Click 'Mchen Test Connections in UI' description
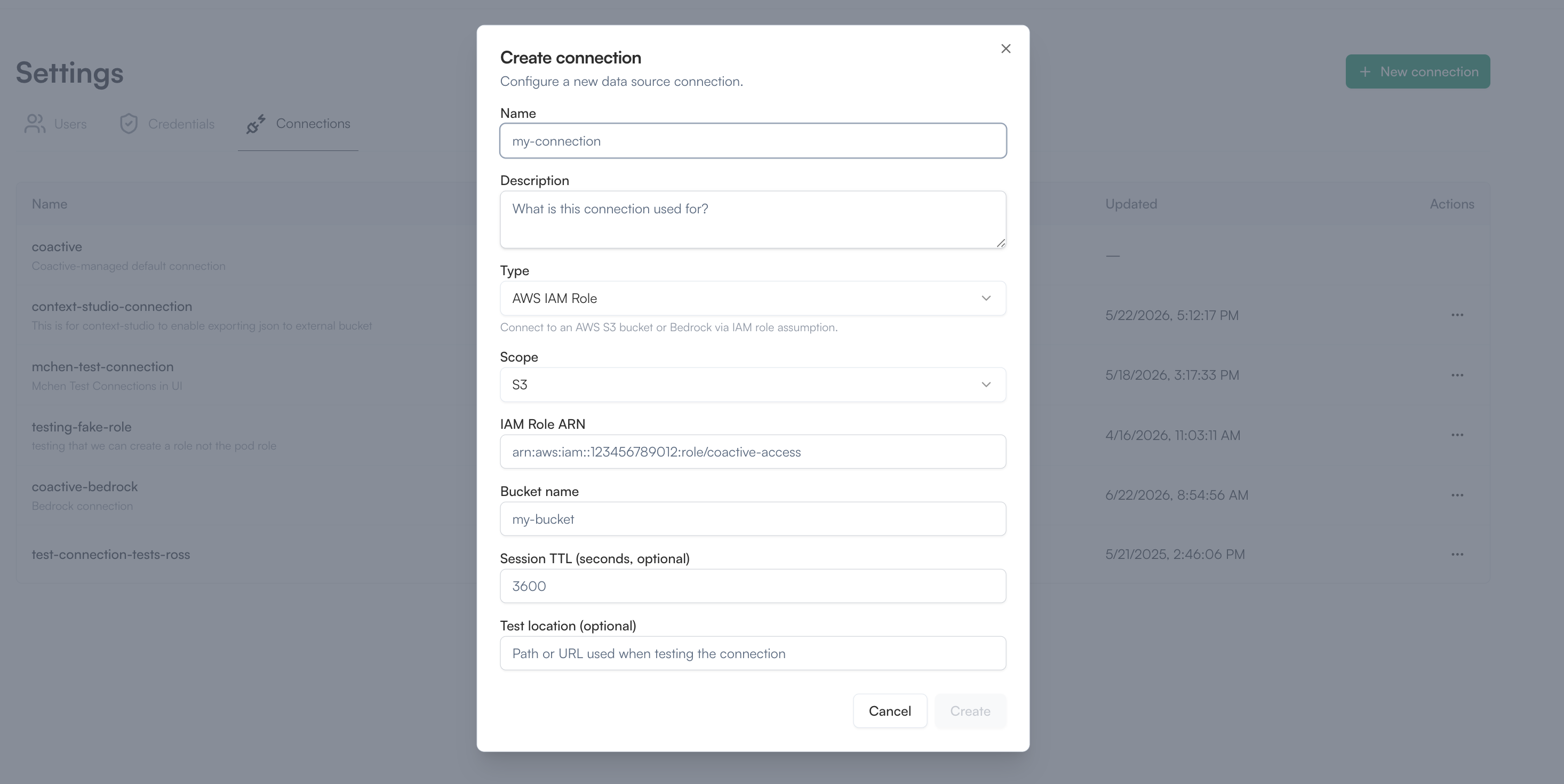1564x784 pixels. (x=107, y=386)
